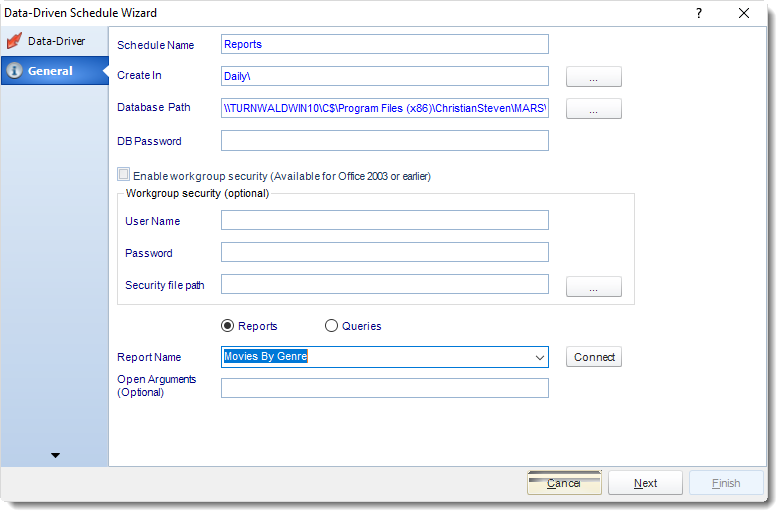The height and width of the screenshot is (517, 783).
Task: Browse for Create In folder
Action: pyautogui.click(x=594, y=77)
